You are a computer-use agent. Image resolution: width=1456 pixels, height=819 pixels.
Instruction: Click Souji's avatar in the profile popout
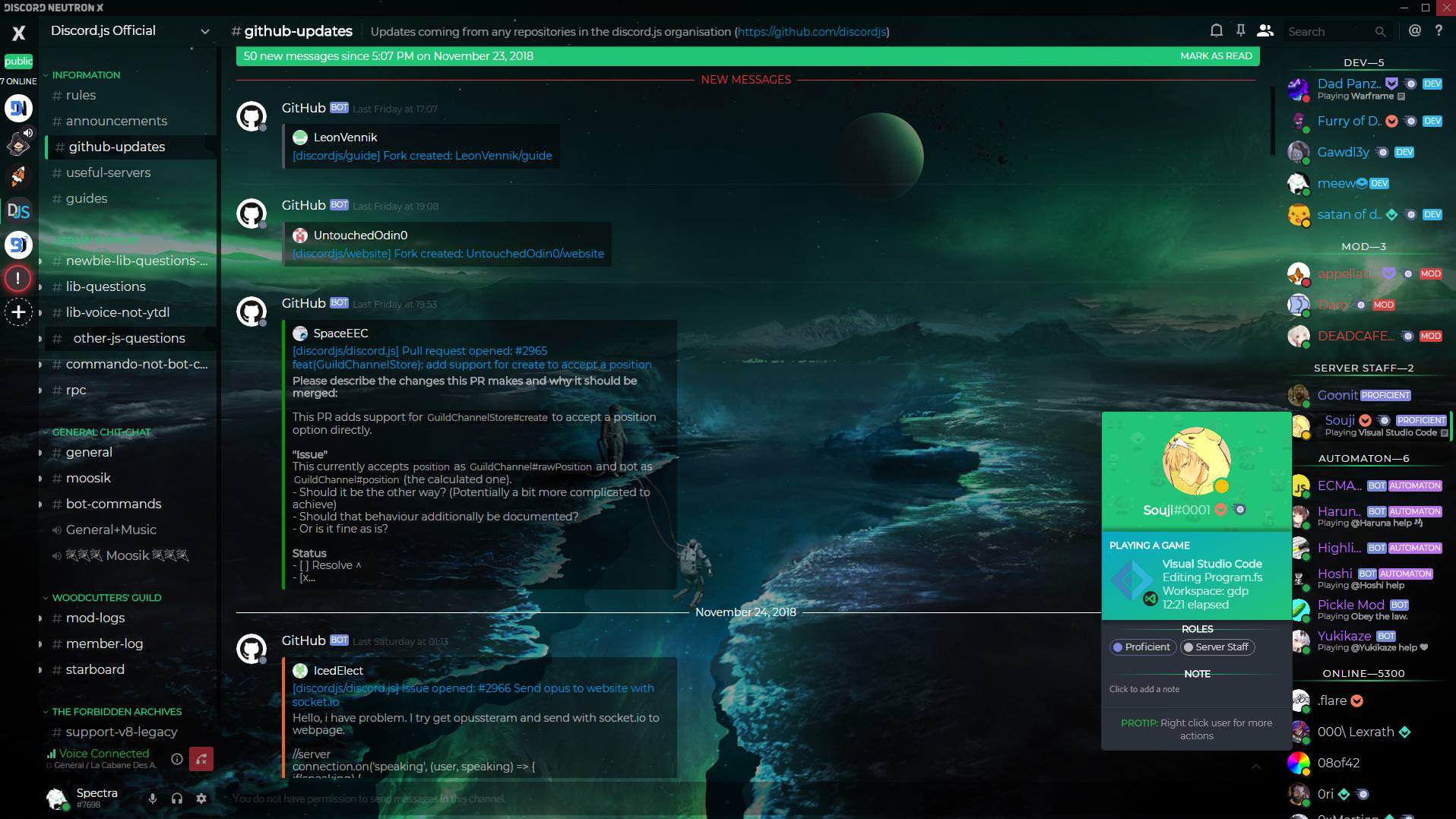1196,461
